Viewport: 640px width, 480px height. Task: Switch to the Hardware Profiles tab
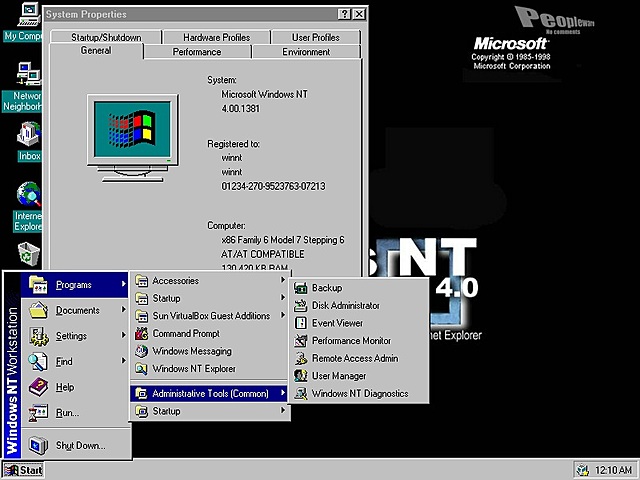pos(216,38)
